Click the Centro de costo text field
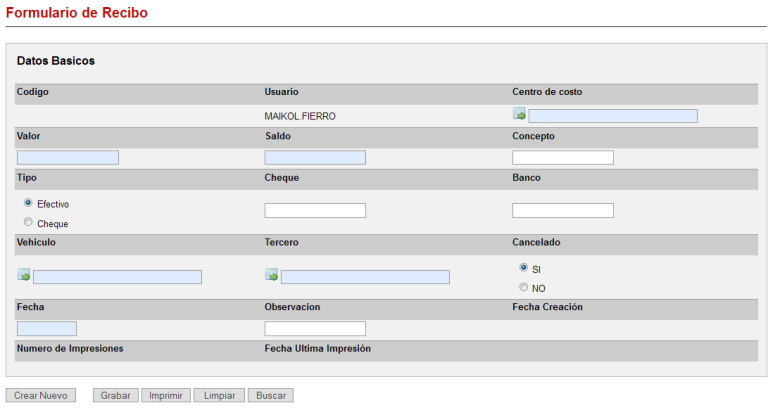The height and width of the screenshot is (410, 768). pos(613,116)
